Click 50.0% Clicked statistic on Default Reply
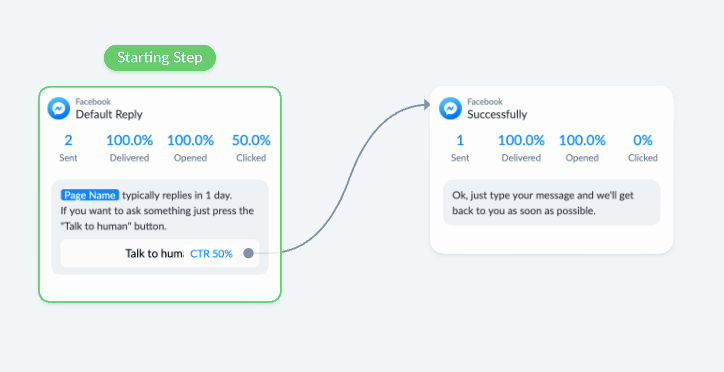The height and width of the screenshot is (372, 724). click(x=251, y=148)
